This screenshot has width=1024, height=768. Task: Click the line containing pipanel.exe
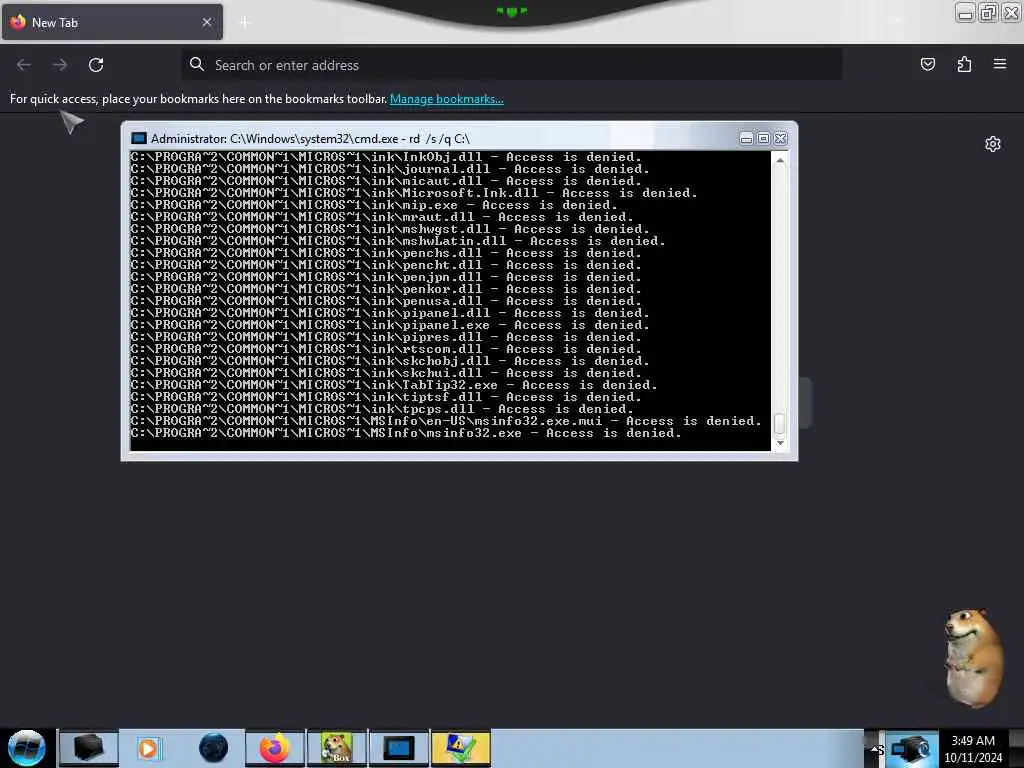[390, 325]
